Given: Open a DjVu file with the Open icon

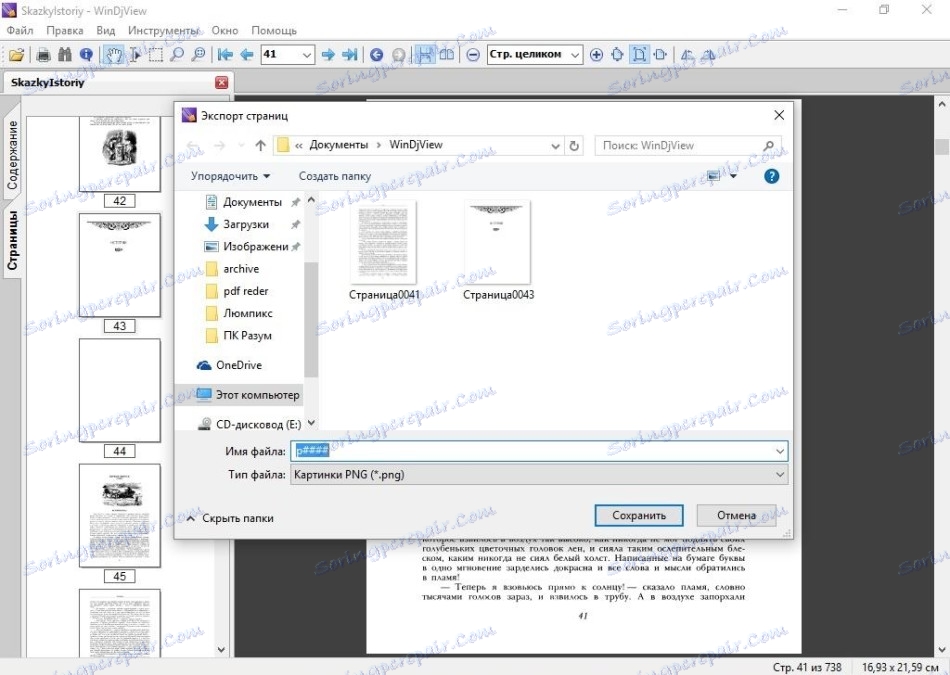Looking at the screenshot, I should pyautogui.click(x=15, y=55).
